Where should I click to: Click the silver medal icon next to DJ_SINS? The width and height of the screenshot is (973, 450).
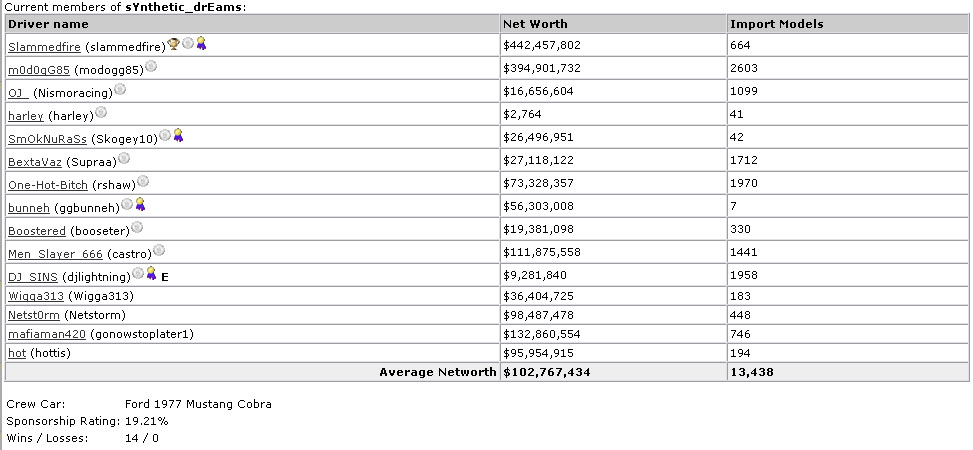pyautogui.click(x=138, y=273)
